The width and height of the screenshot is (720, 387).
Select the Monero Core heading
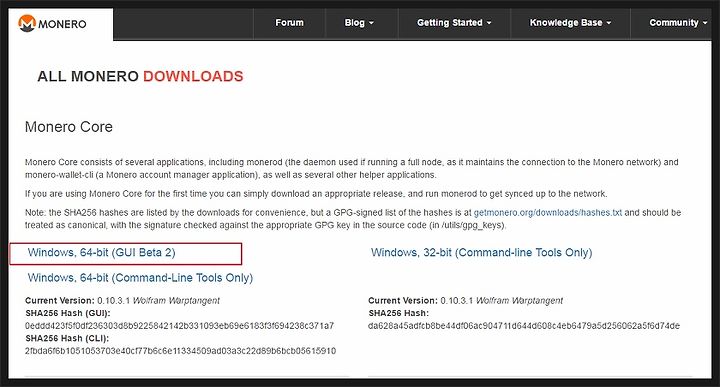(x=69, y=127)
